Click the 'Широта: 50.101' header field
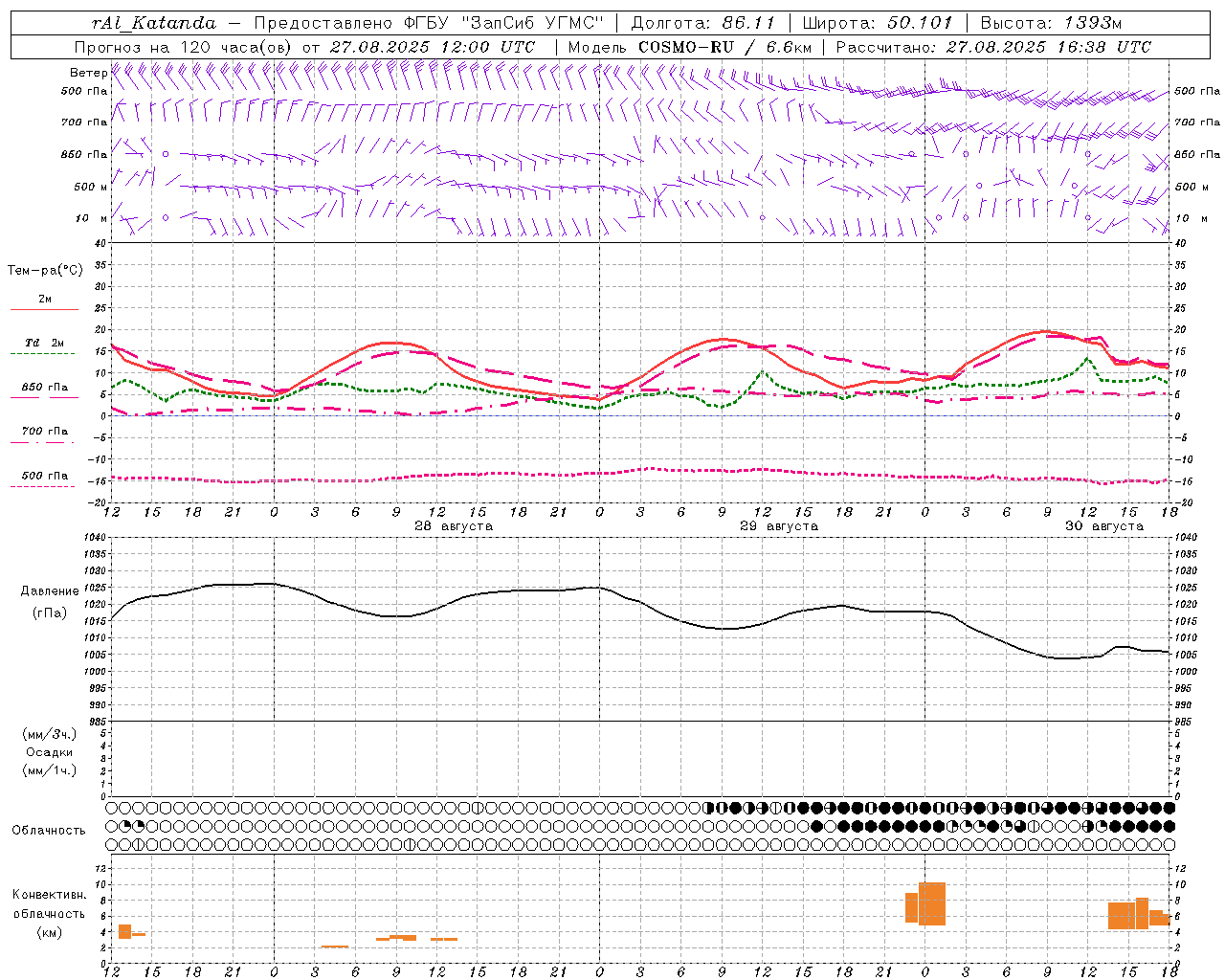 (878, 23)
